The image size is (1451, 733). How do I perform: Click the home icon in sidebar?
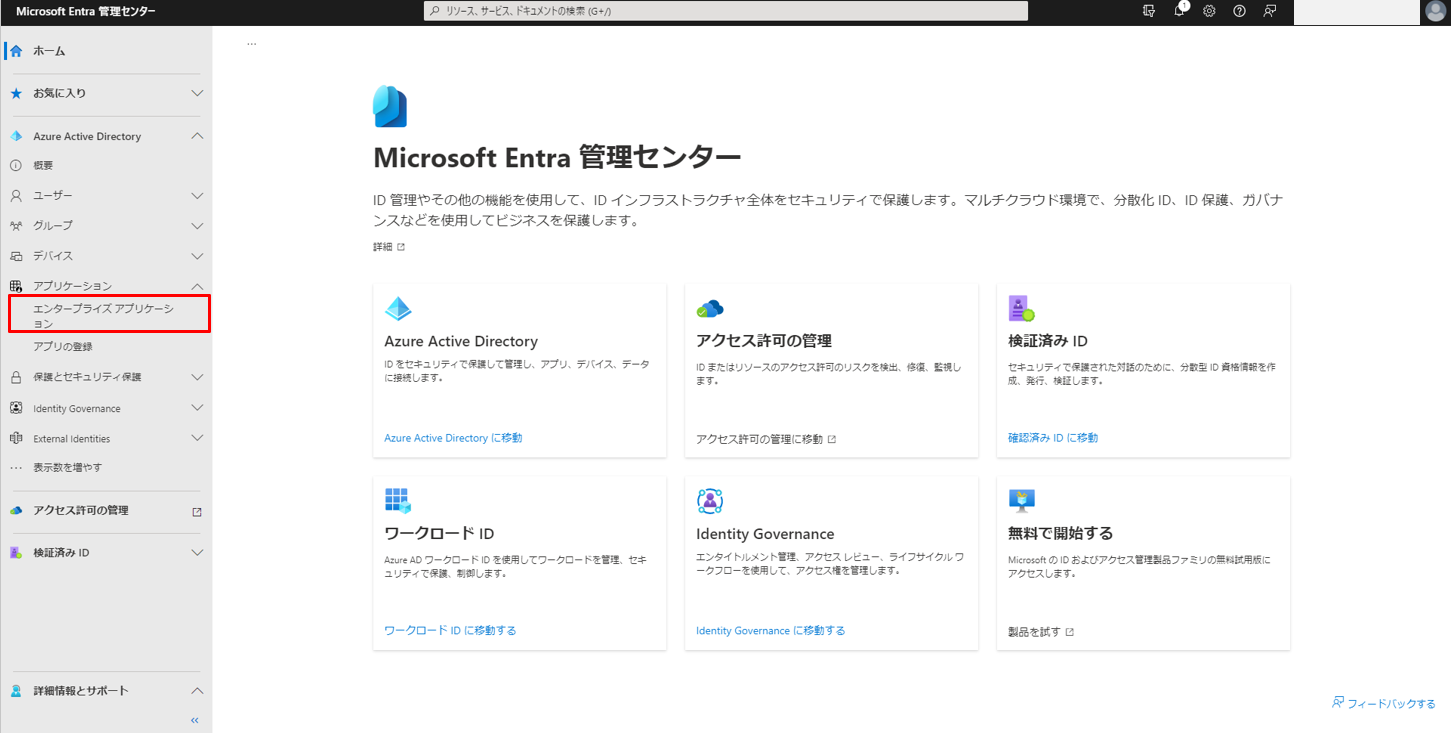(x=16, y=50)
